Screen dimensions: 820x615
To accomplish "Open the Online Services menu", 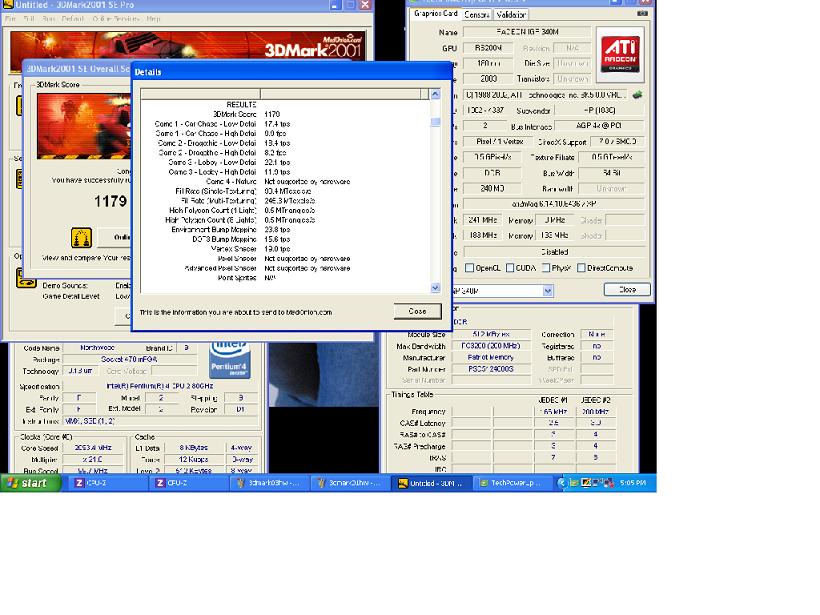I will (116, 19).
